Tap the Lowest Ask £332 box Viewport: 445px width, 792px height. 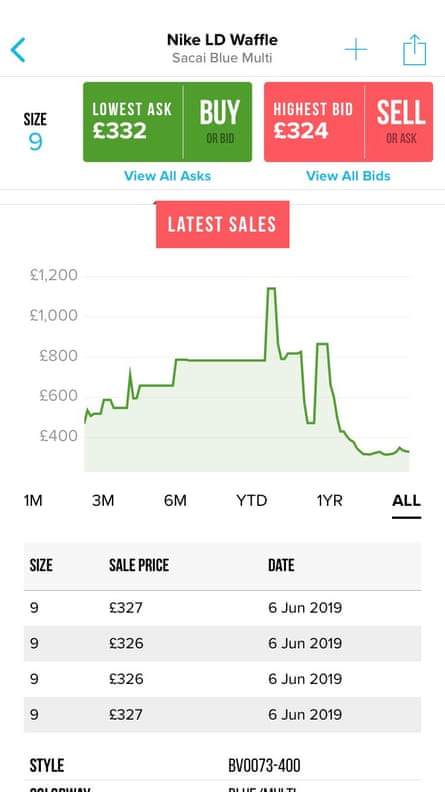click(x=133, y=122)
